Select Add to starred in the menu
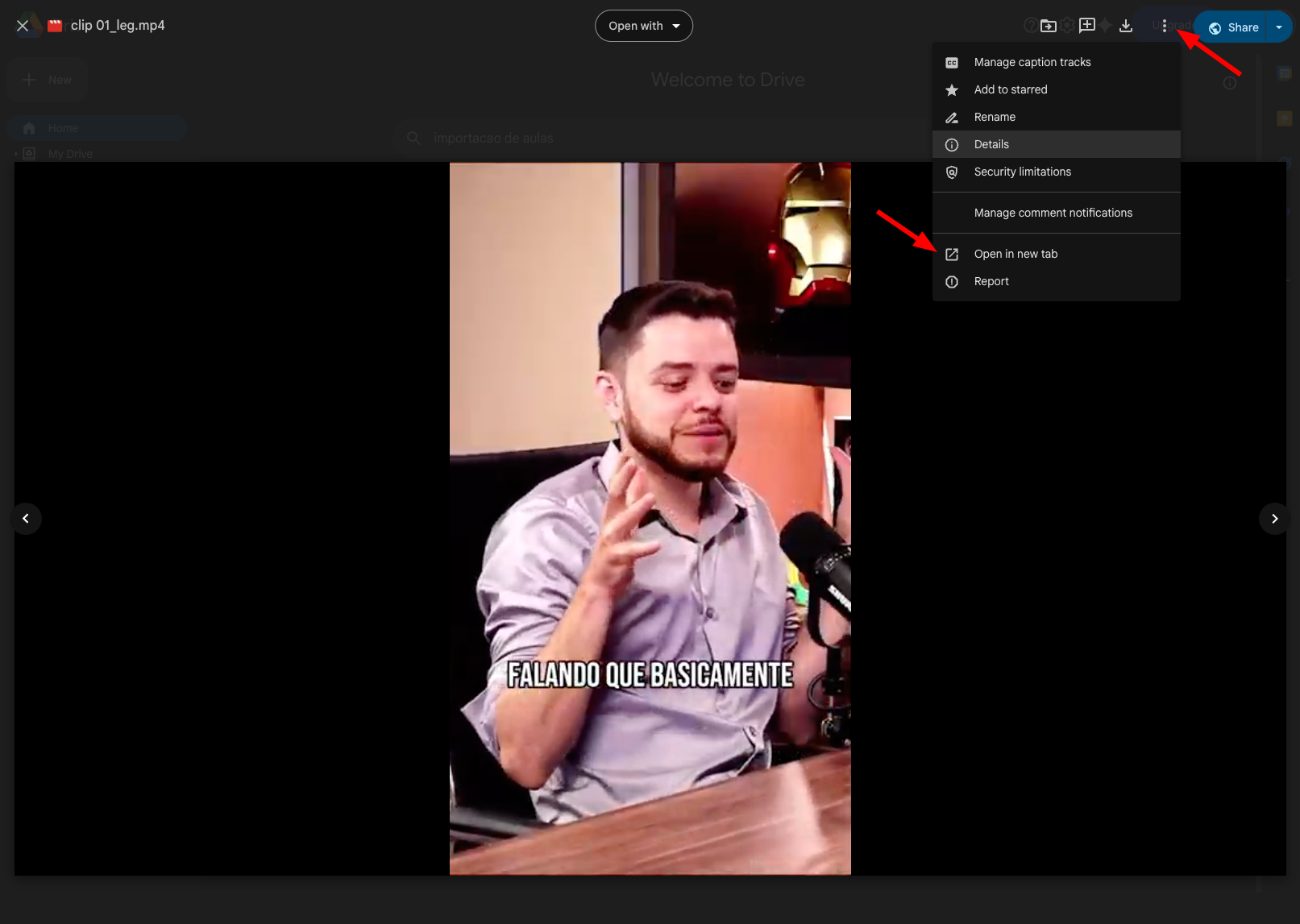Image resolution: width=1300 pixels, height=924 pixels. tap(1011, 89)
